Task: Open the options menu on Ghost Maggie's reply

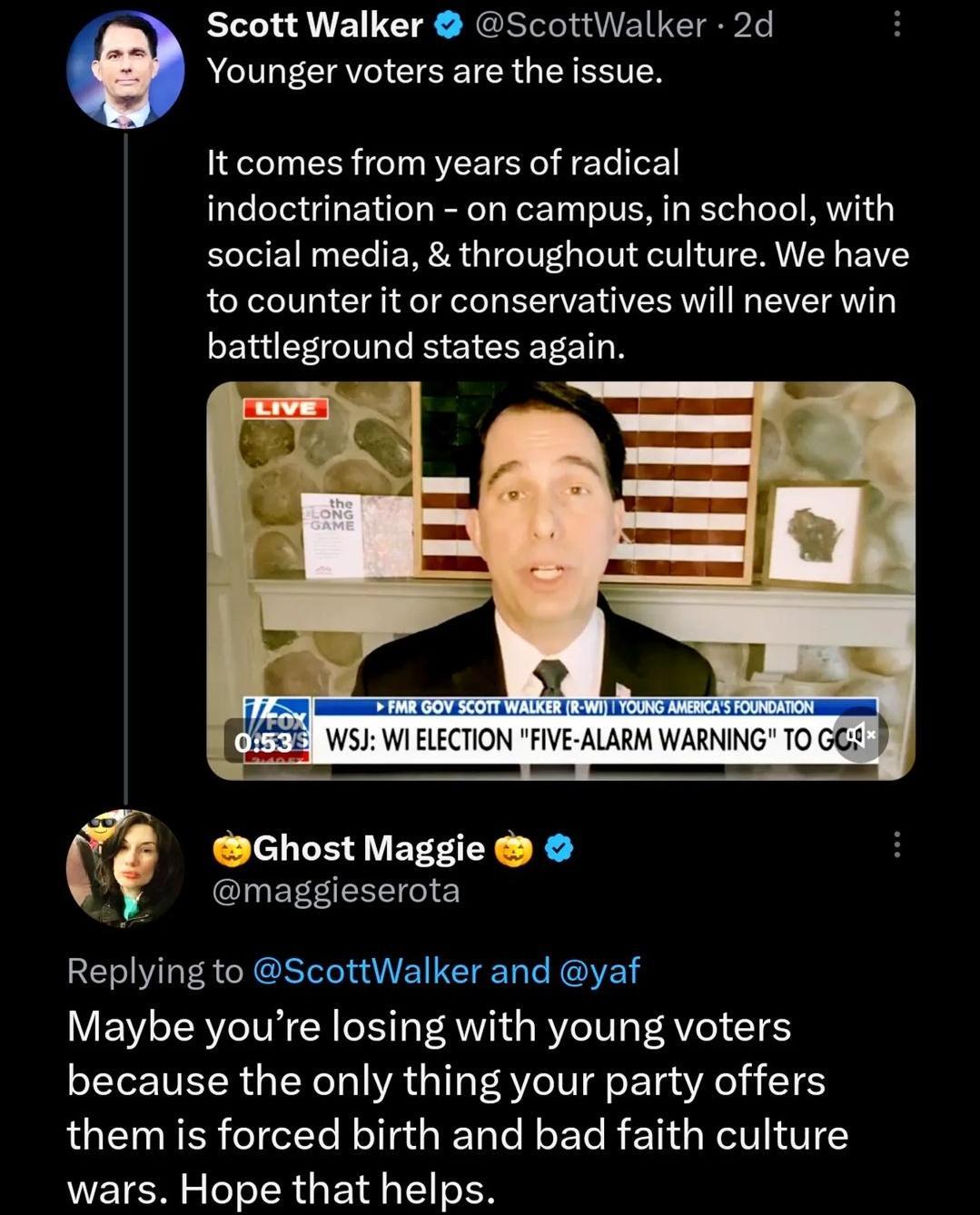Action: tap(896, 846)
